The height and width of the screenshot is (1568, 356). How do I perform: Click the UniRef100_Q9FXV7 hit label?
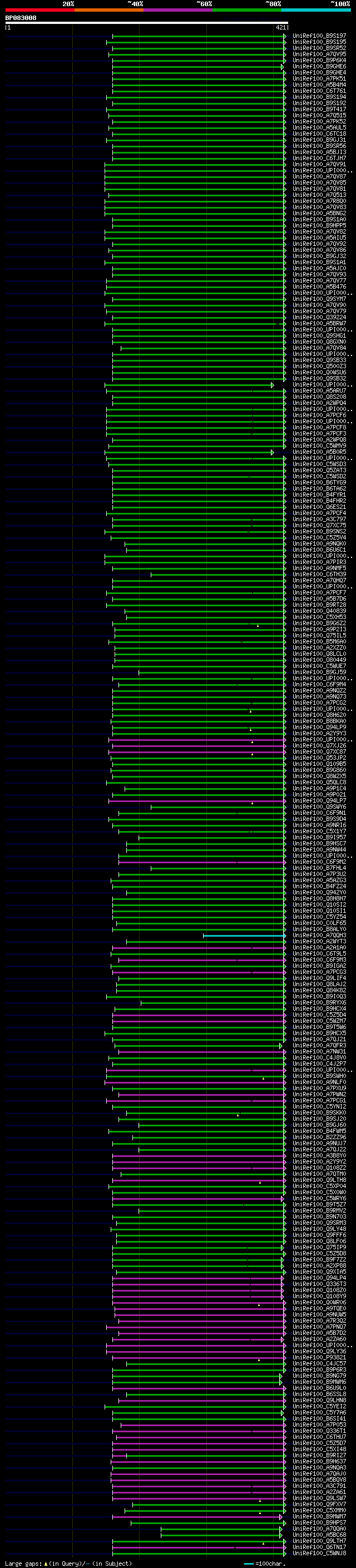(319, 1504)
